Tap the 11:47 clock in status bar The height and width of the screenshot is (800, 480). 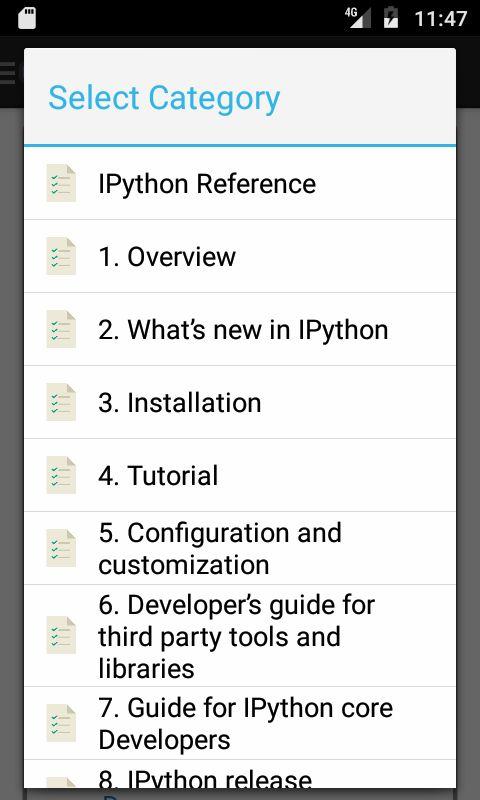tap(441, 19)
